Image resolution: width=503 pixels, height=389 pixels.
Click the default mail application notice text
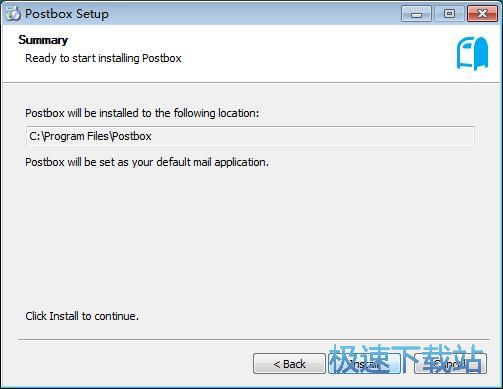pyautogui.click(x=147, y=162)
